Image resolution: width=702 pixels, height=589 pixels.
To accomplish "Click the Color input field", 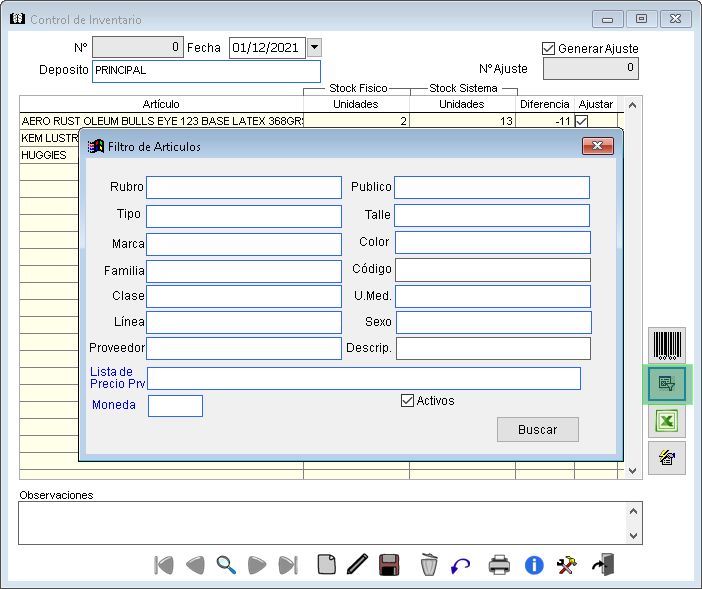I will pyautogui.click(x=493, y=243).
